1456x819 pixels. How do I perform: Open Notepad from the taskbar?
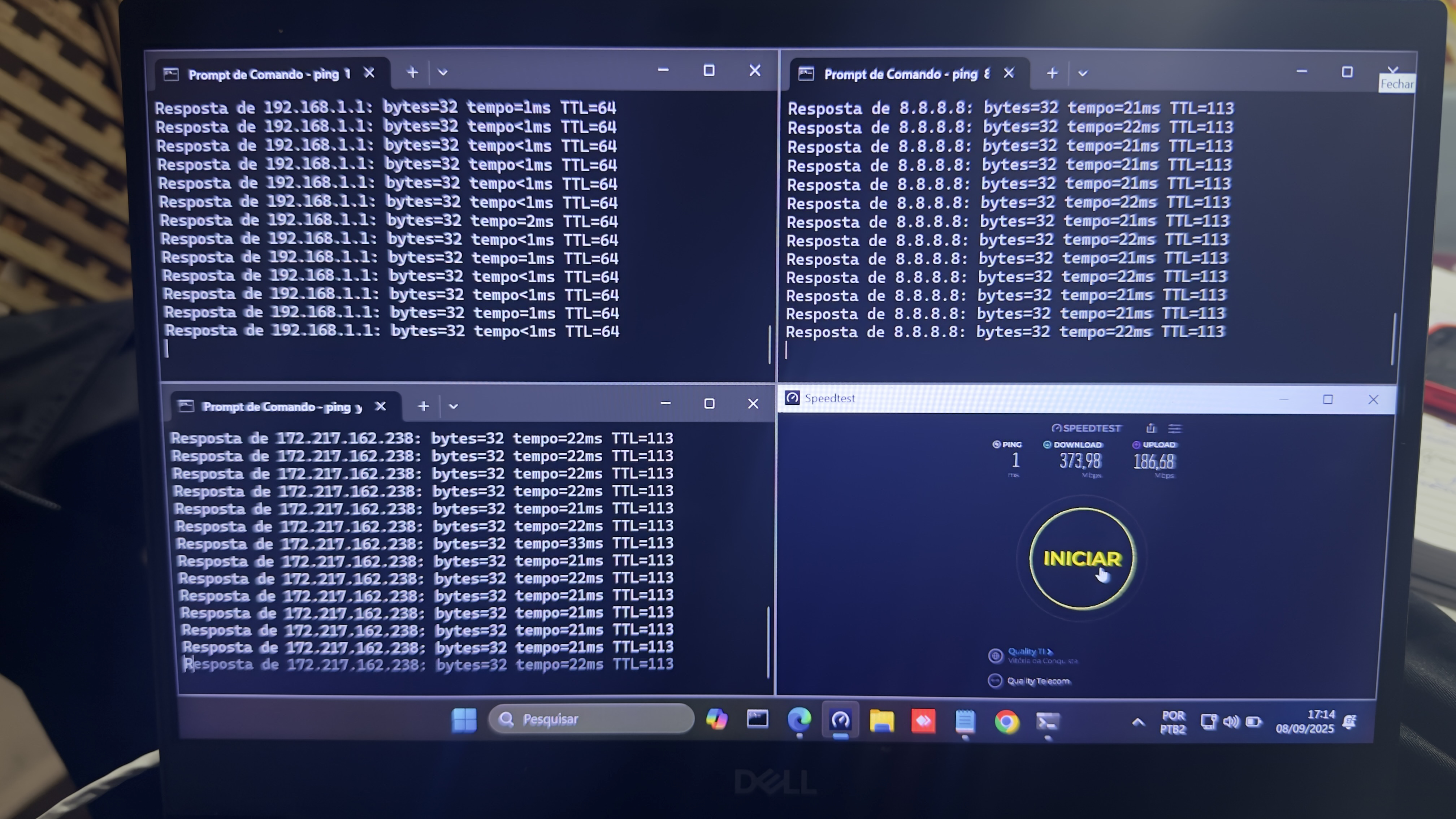[x=965, y=721]
